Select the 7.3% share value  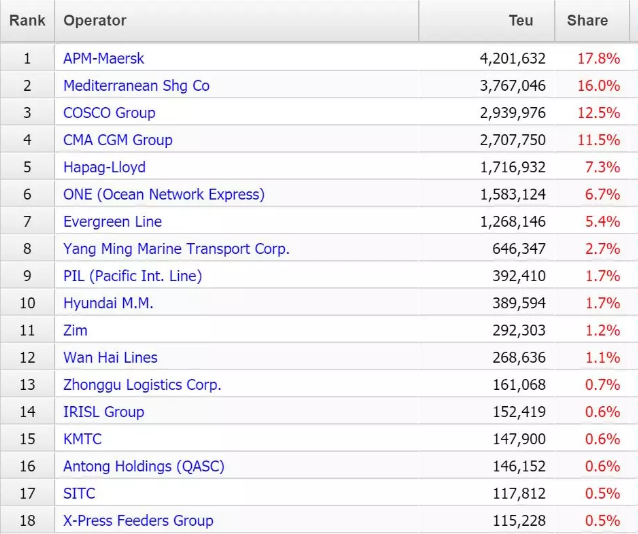pos(603,167)
